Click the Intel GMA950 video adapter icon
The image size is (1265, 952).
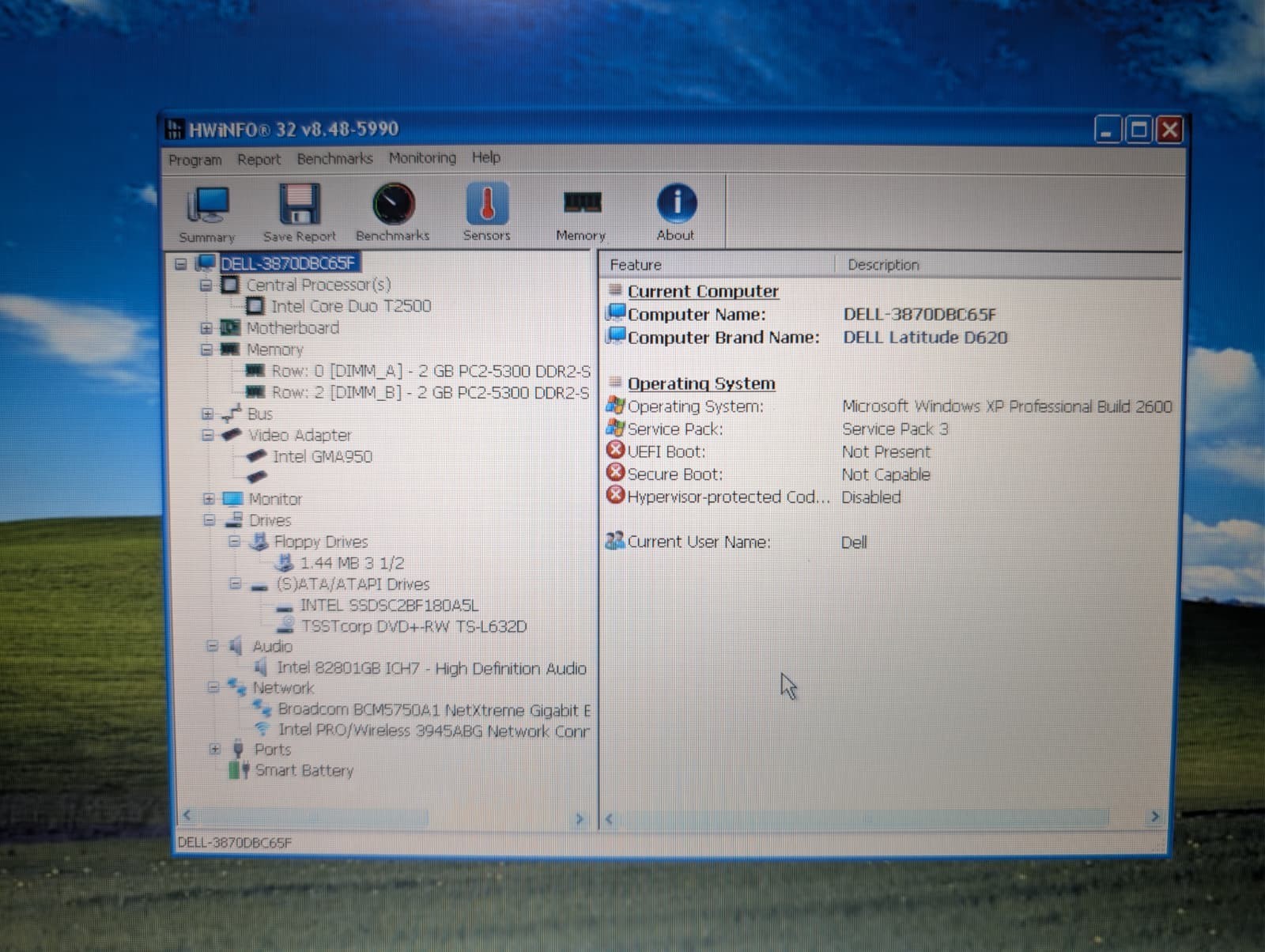tap(256, 456)
